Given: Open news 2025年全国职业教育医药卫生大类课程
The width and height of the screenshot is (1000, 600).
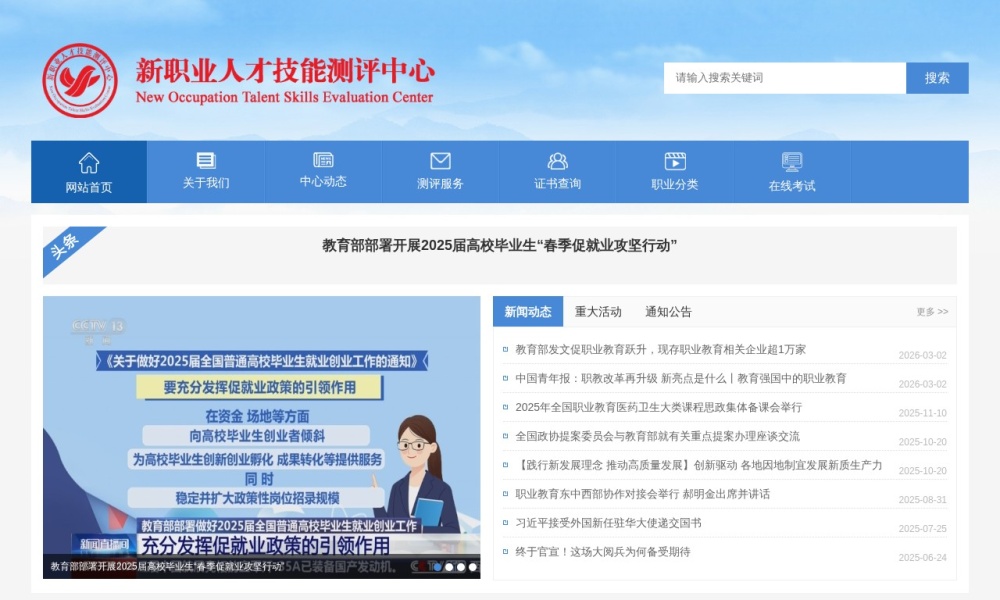Looking at the screenshot, I should pos(658,407).
